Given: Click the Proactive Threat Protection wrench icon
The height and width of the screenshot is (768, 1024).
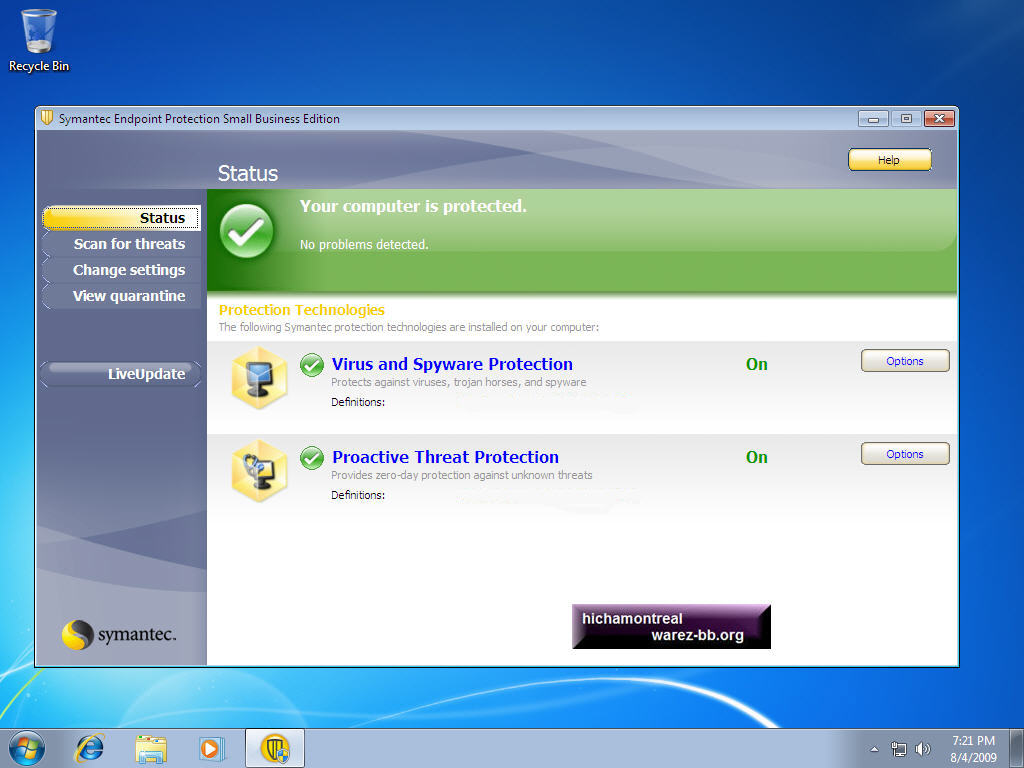Looking at the screenshot, I should pyautogui.click(x=259, y=471).
